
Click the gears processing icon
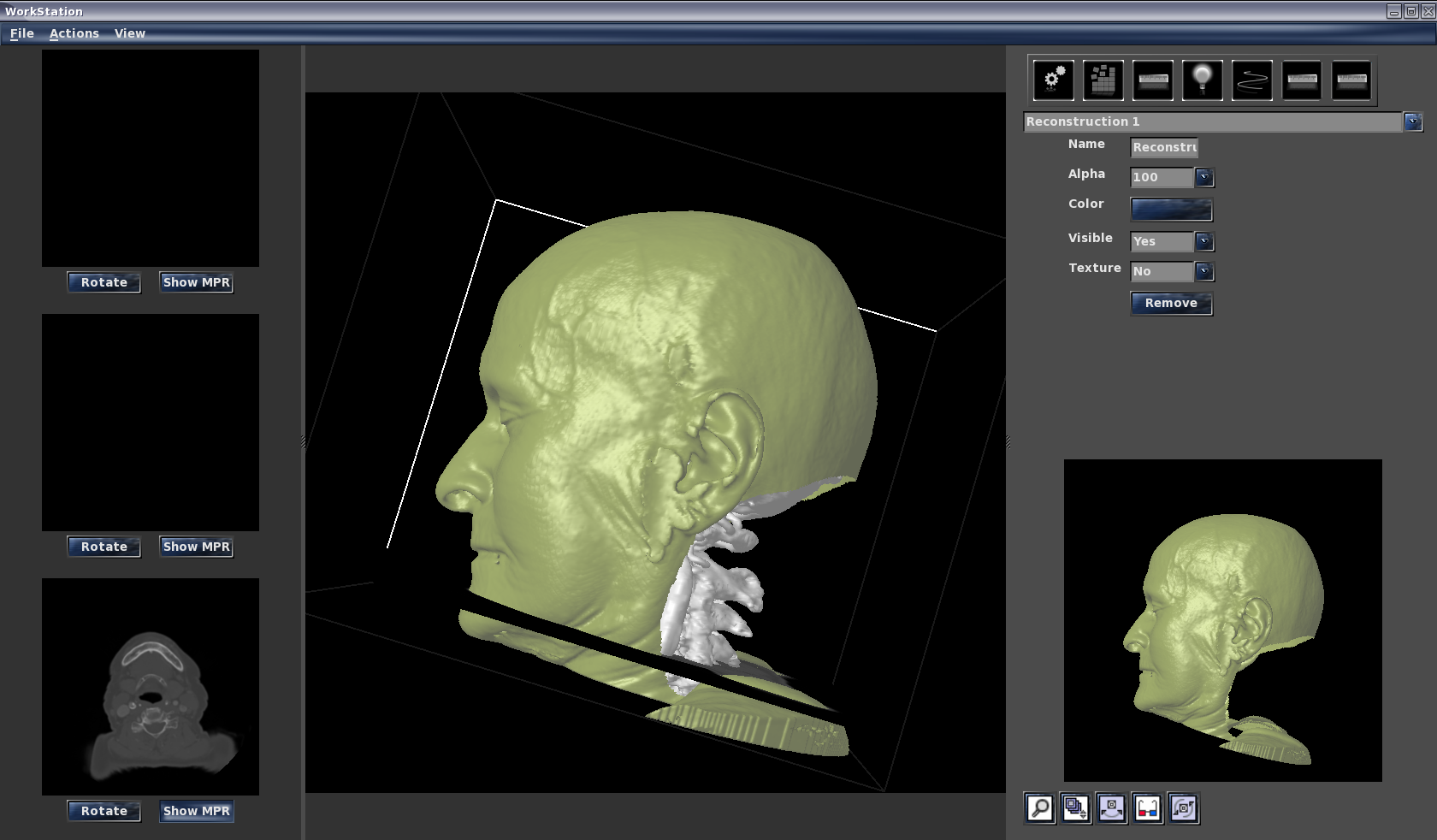pyautogui.click(x=1054, y=80)
